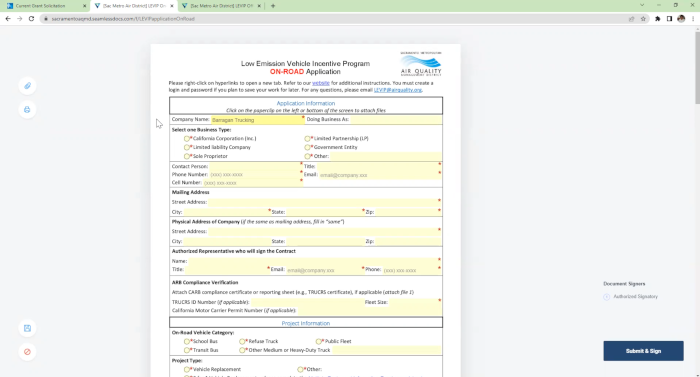
Task: Click the Air Quality district logo
Action: pyautogui.click(x=421, y=64)
